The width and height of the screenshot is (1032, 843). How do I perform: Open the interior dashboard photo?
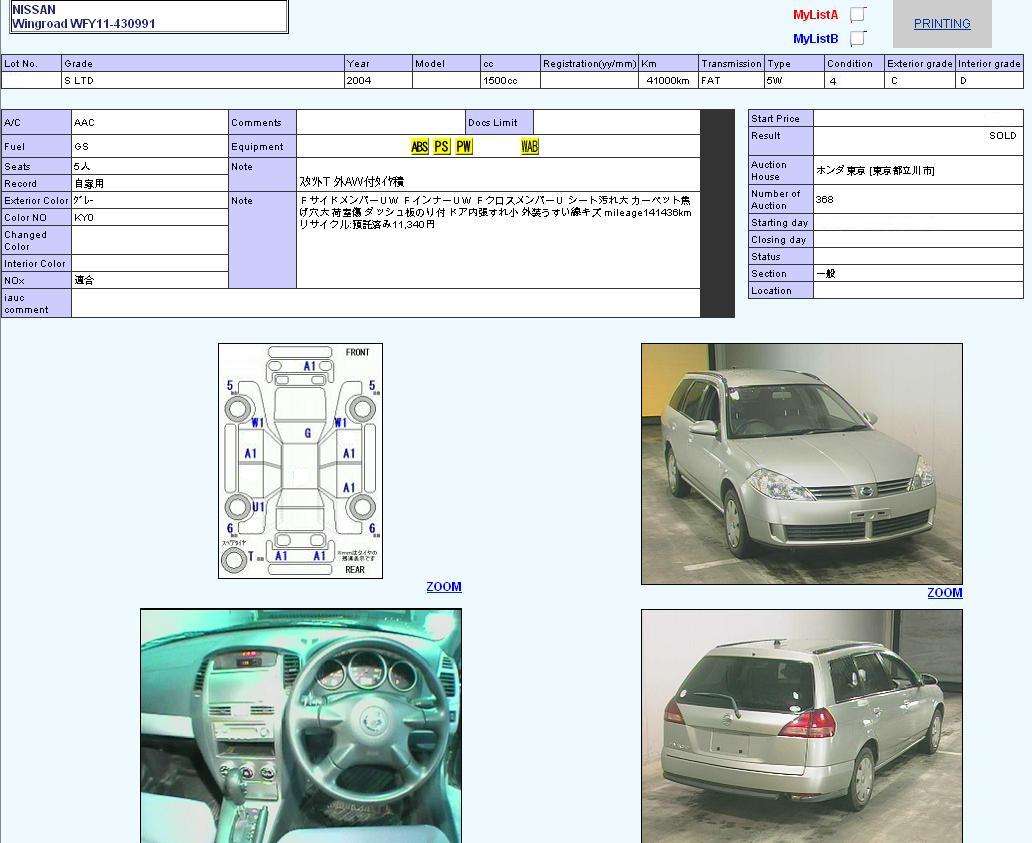pos(301,726)
